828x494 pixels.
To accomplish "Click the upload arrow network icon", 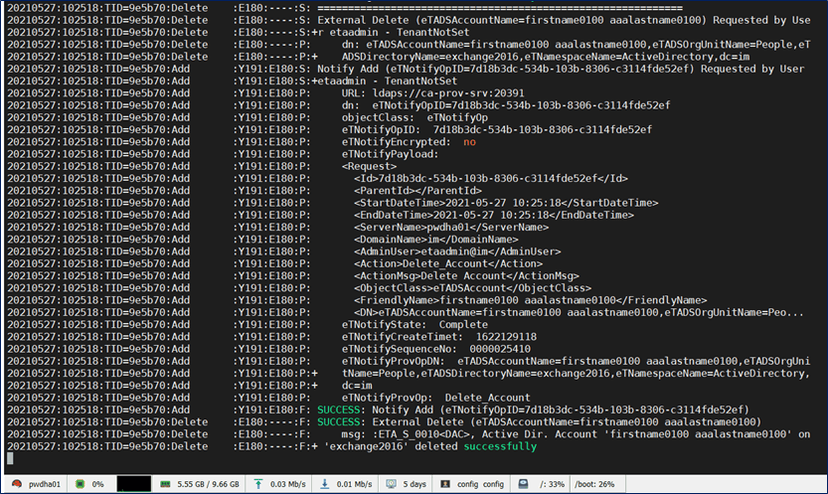I will pos(256,484).
